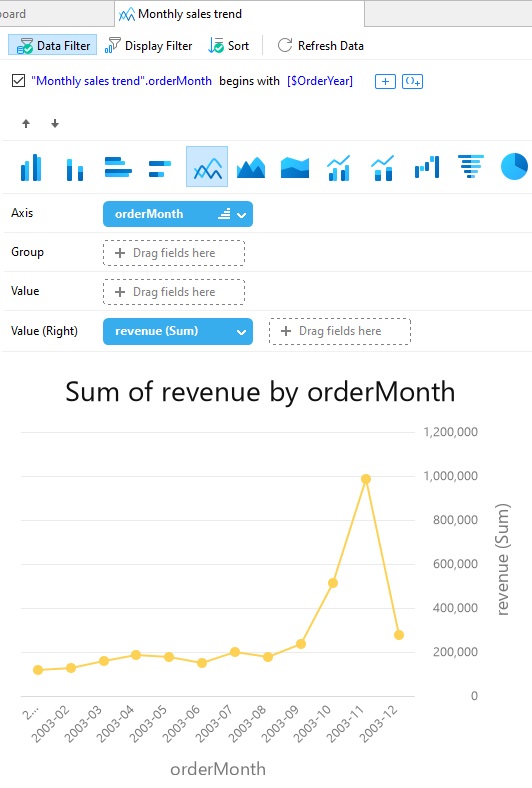Add a filter condition group with parentheses button

[x=412, y=81]
